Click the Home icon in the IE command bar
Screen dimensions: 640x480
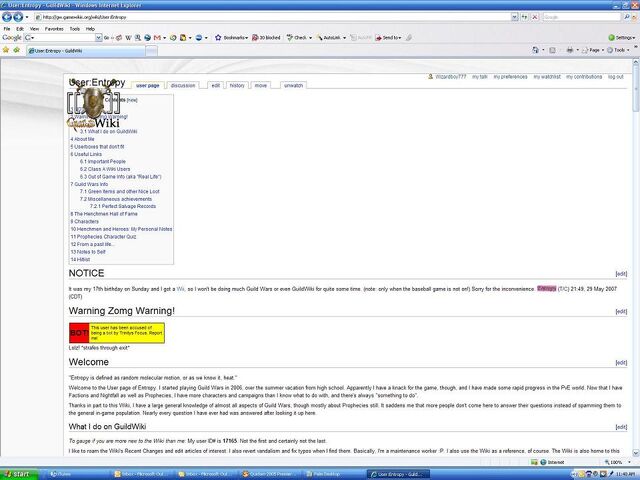tap(535, 50)
